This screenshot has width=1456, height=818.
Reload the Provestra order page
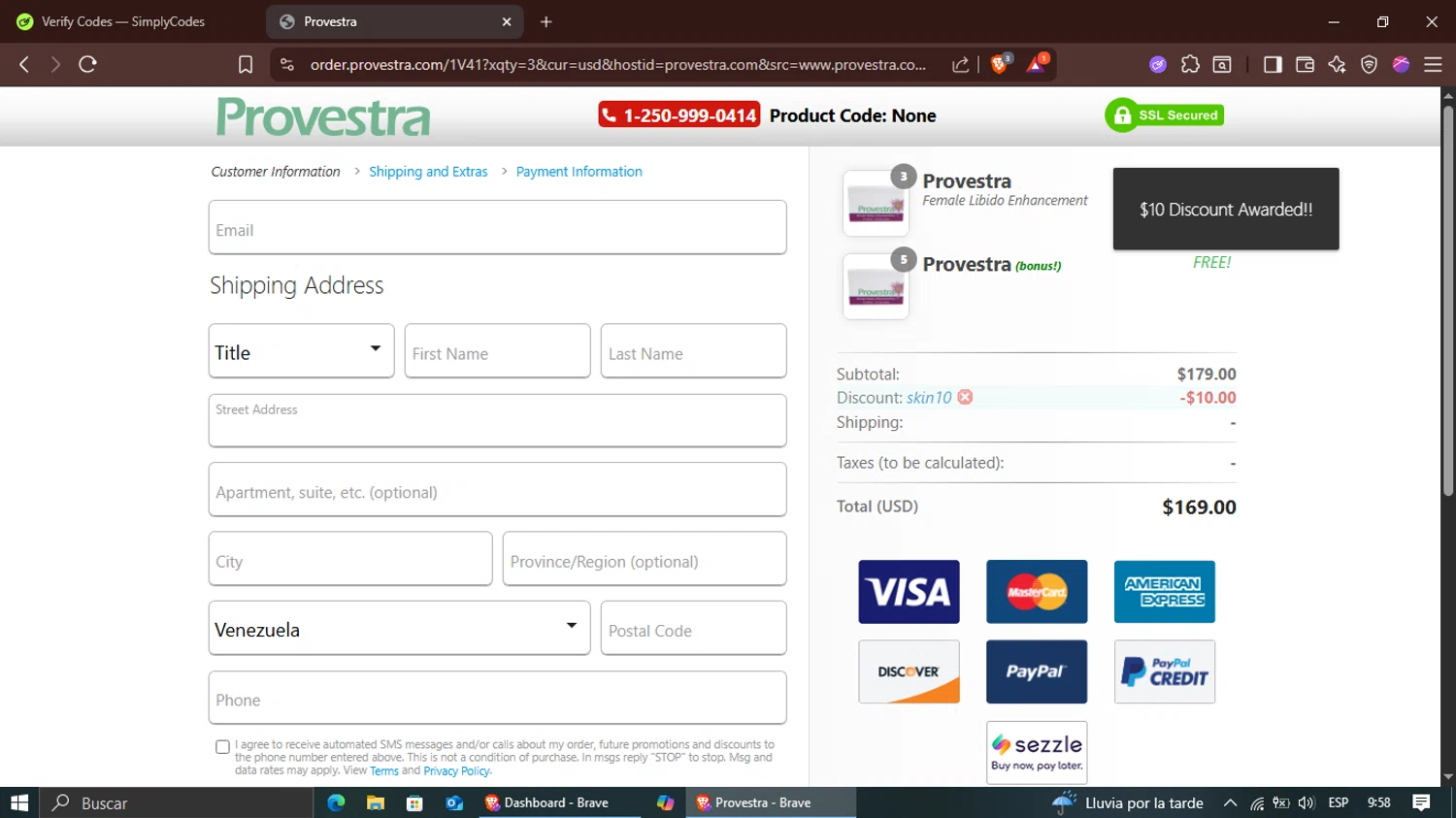coord(87,64)
